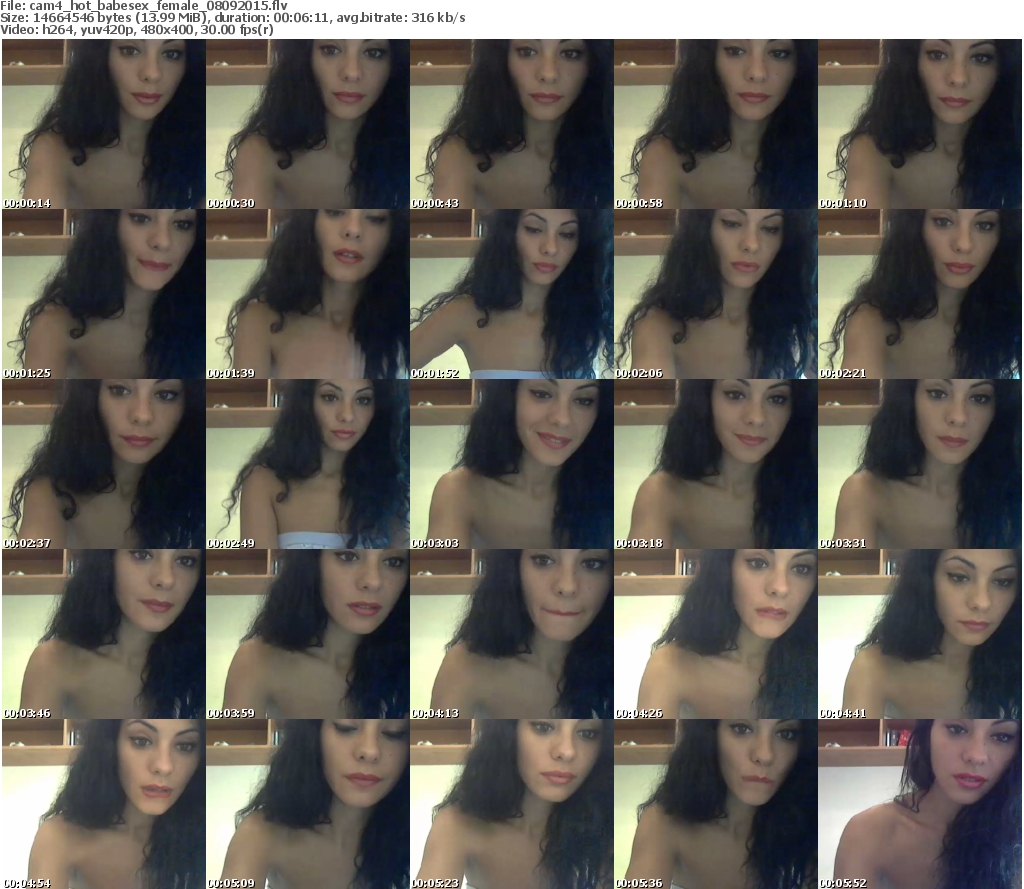
Task: Click the file name ending in 08092015.flv
Action: [x=158, y=6]
